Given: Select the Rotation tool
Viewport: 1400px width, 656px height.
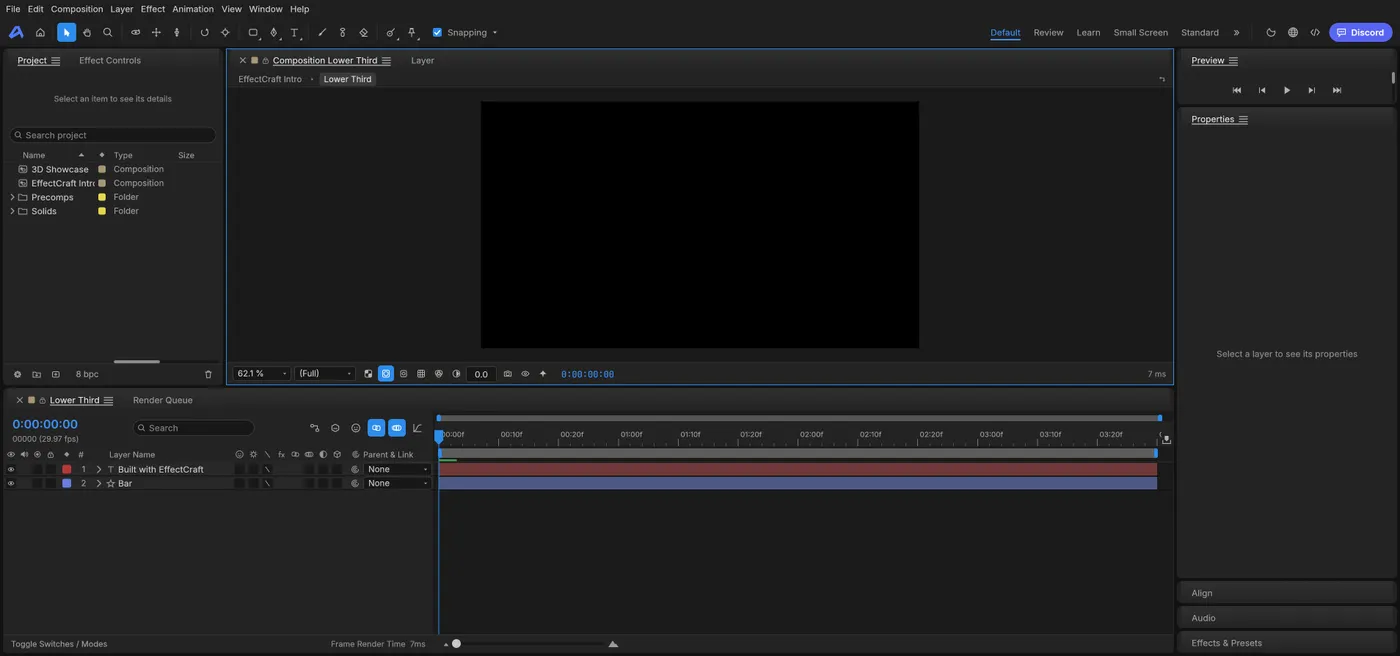Looking at the screenshot, I should 204,32.
